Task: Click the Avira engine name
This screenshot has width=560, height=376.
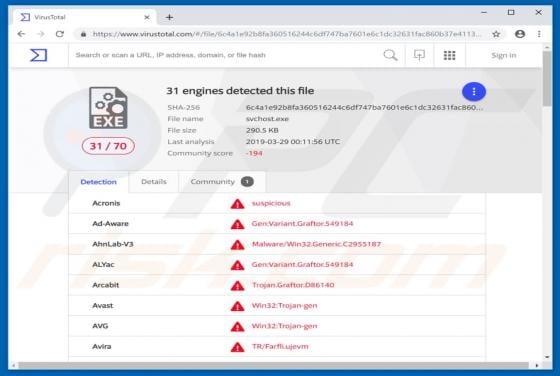Action: 102,346
